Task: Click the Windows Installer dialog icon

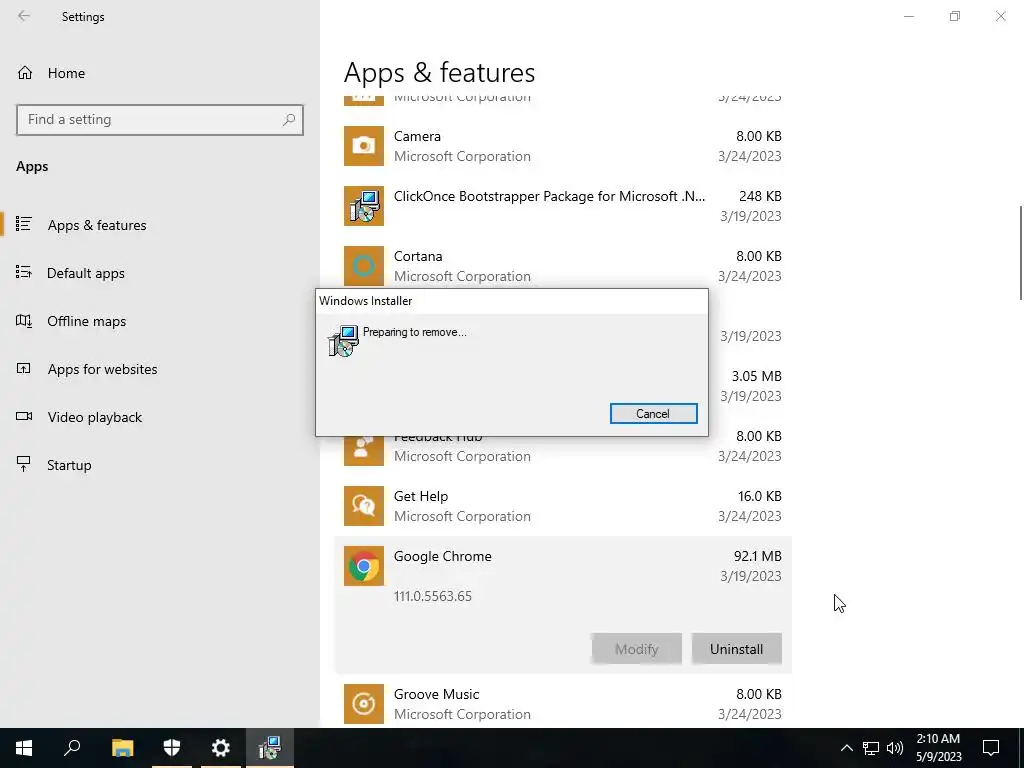Action: [343, 341]
